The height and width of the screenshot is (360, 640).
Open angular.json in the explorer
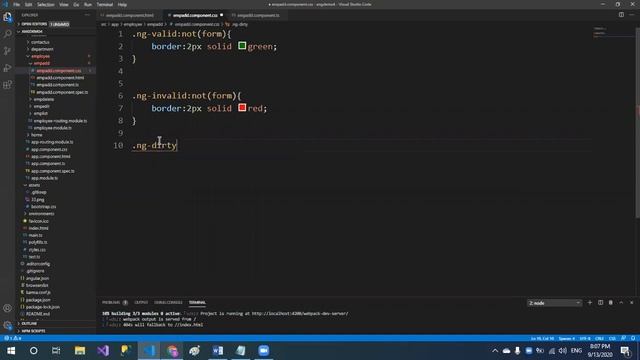pos(38,278)
